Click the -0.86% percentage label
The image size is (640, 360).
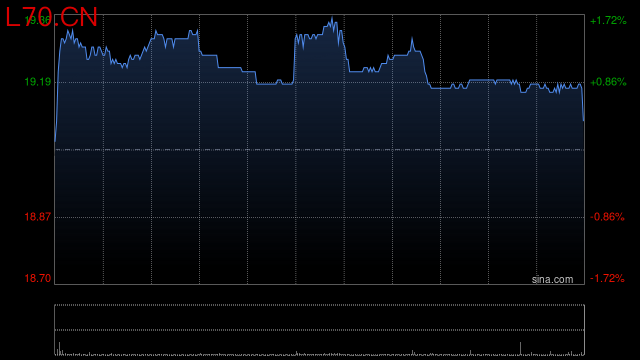(x=607, y=217)
